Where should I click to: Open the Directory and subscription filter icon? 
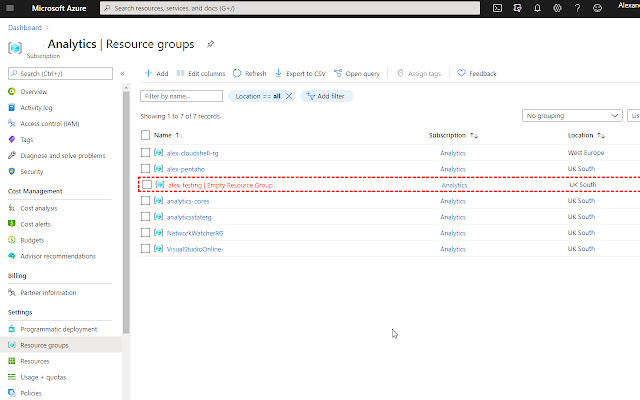(517, 8)
